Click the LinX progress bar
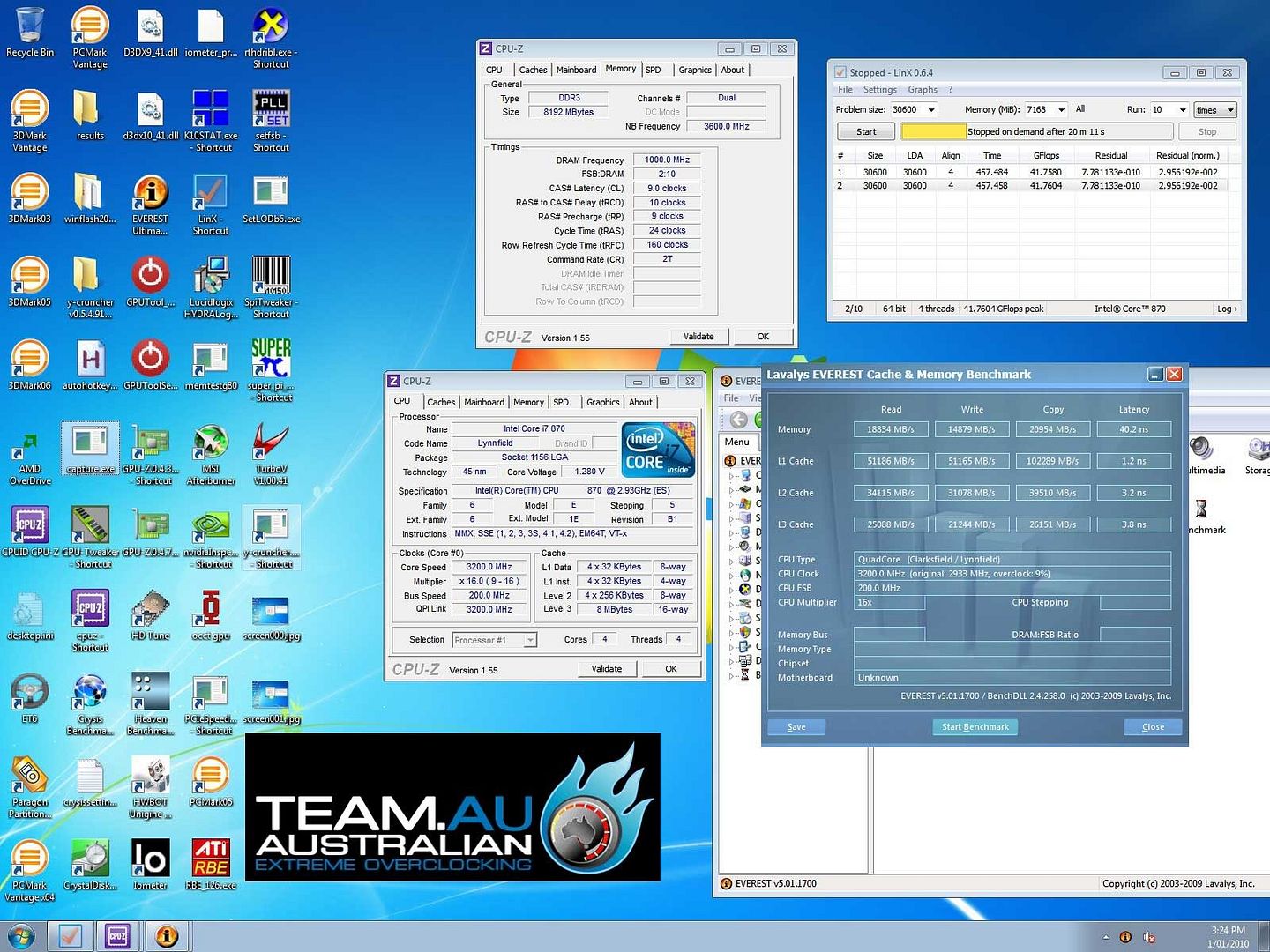This screenshot has width=1270, height=952. click(1036, 131)
